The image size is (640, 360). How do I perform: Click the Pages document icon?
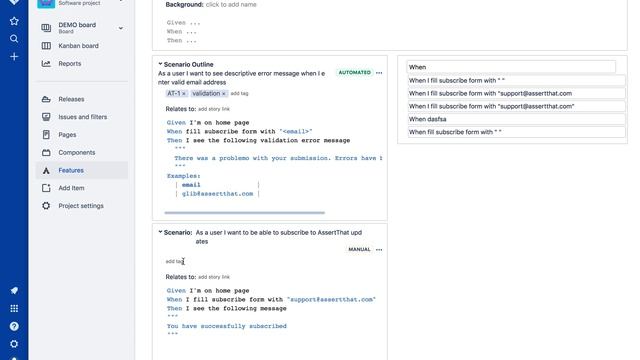pos(46,135)
